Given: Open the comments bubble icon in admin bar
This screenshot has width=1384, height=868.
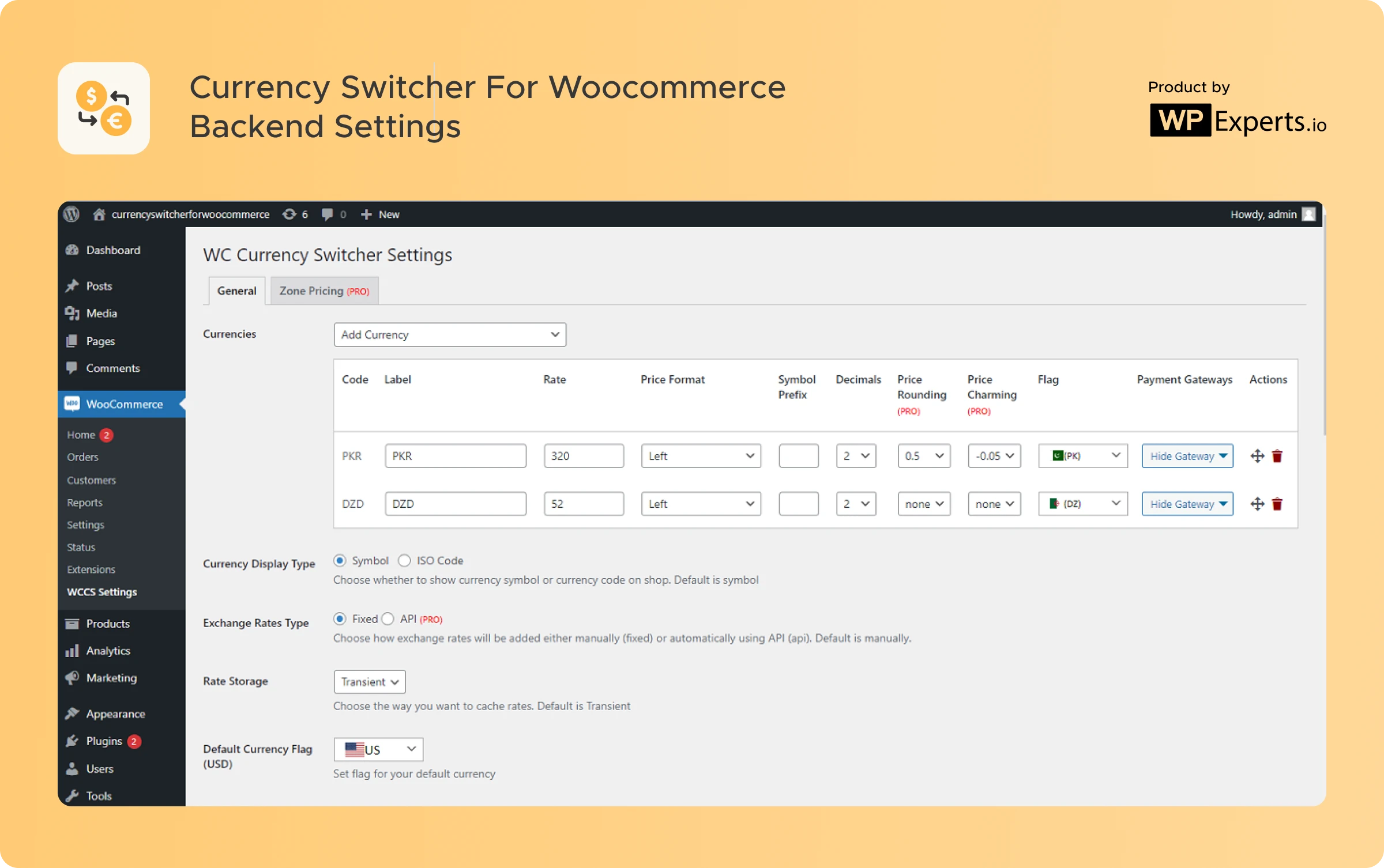Looking at the screenshot, I should [328, 214].
